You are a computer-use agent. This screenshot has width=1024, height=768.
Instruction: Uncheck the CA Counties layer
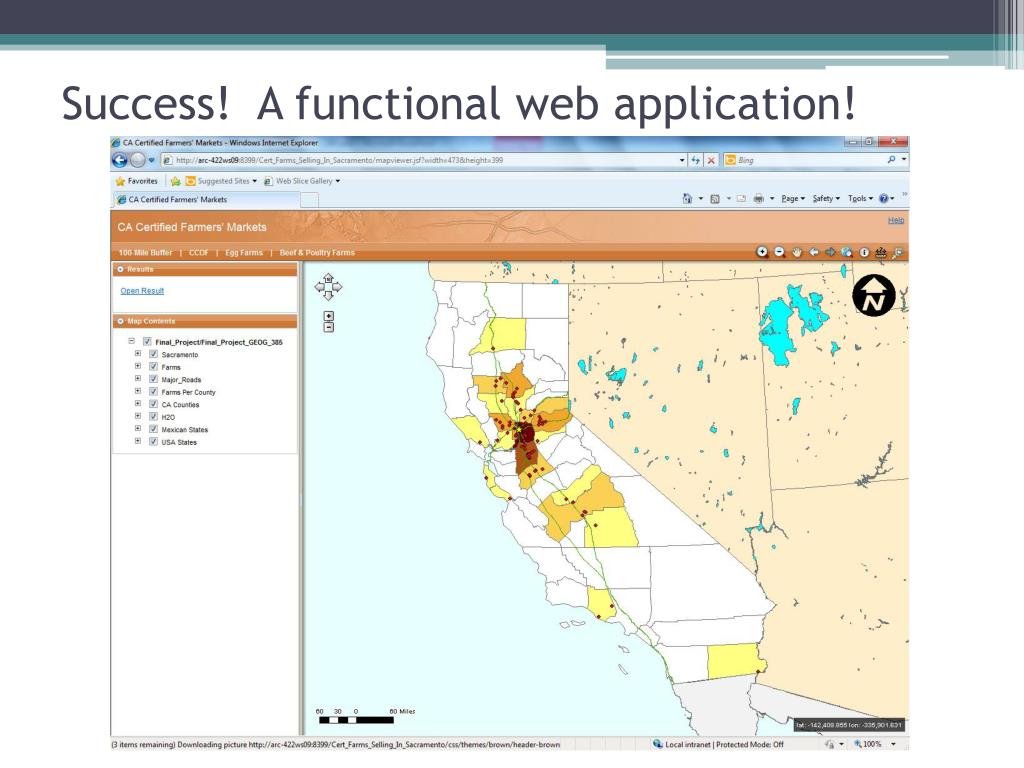point(153,404)
